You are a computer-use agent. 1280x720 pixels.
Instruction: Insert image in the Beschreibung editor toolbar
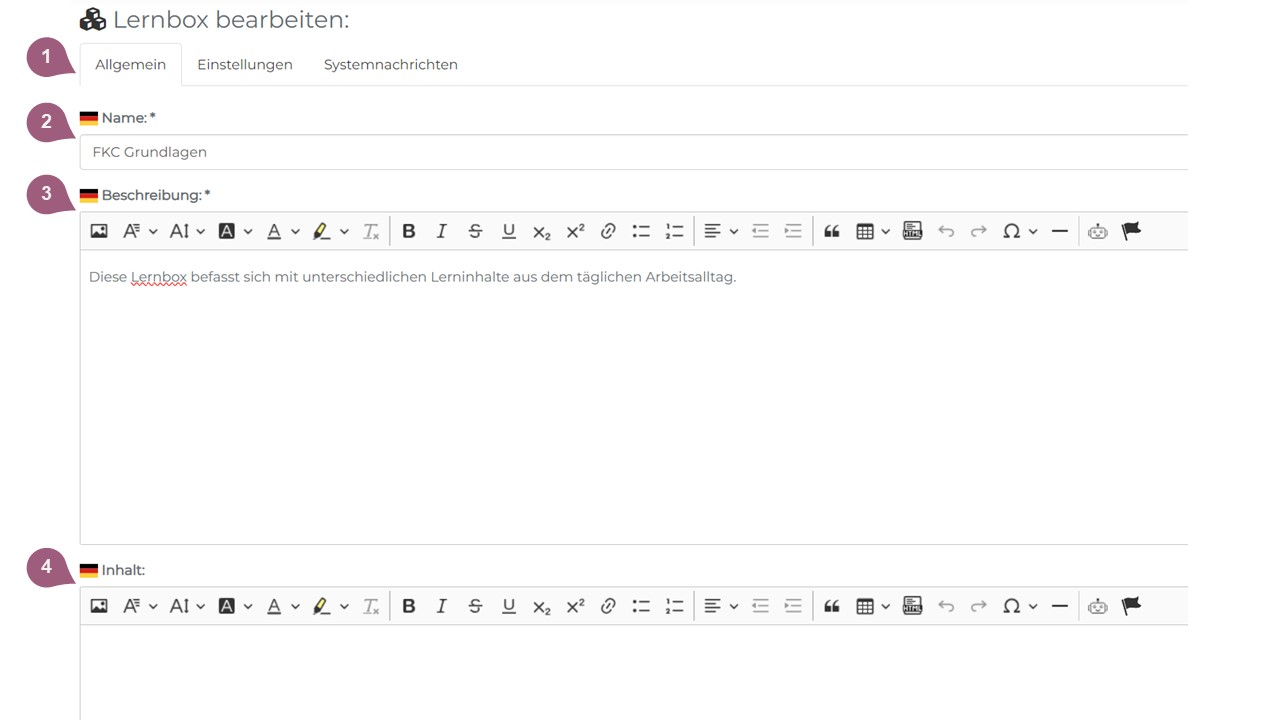click(x=99, y=231)
